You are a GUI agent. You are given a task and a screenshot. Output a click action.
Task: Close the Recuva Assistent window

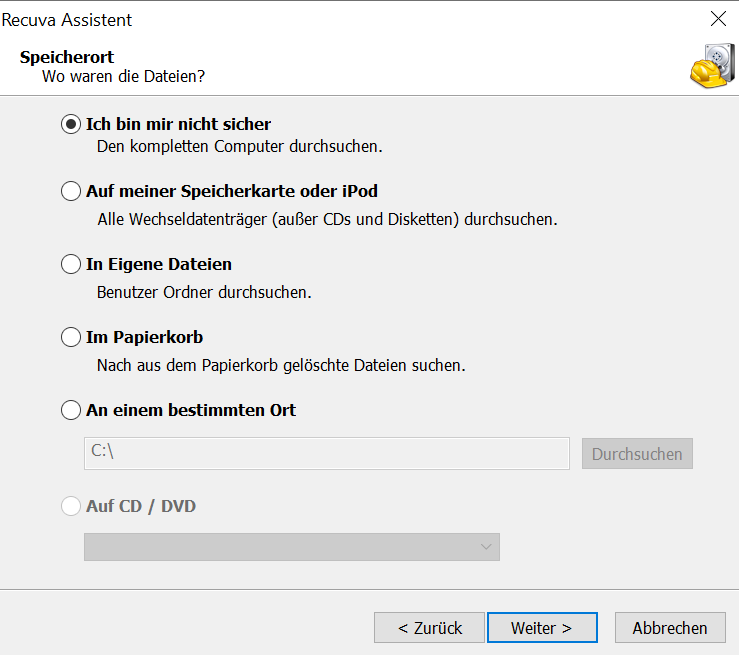tap(717, 19)
